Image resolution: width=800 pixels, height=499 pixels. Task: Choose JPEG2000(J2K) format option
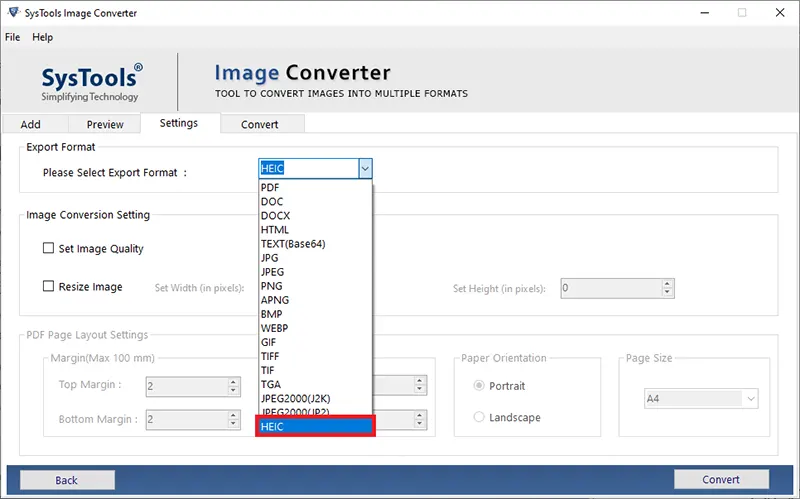coord(315,398)
